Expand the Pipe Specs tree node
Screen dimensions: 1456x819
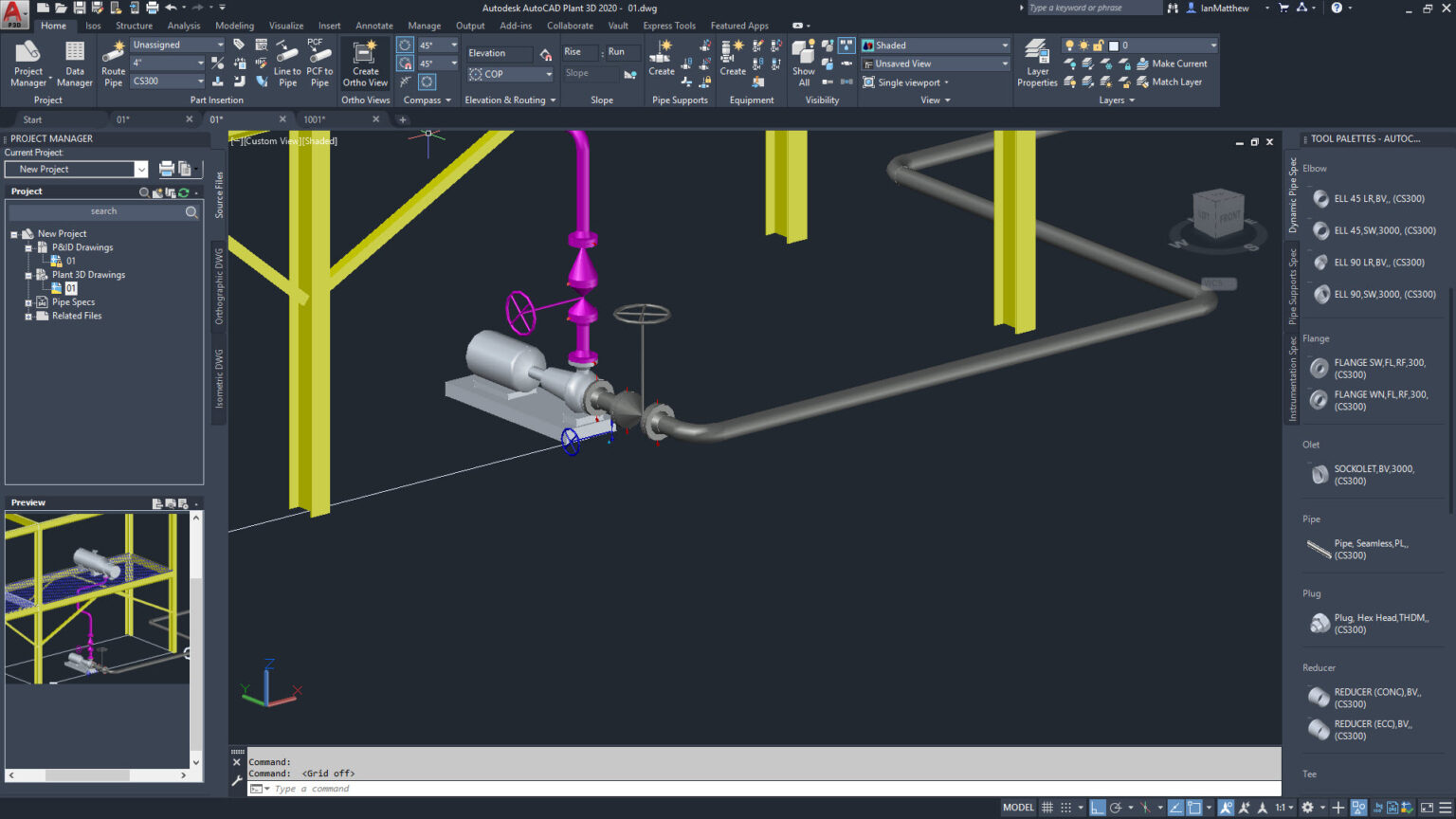point(28,301)
